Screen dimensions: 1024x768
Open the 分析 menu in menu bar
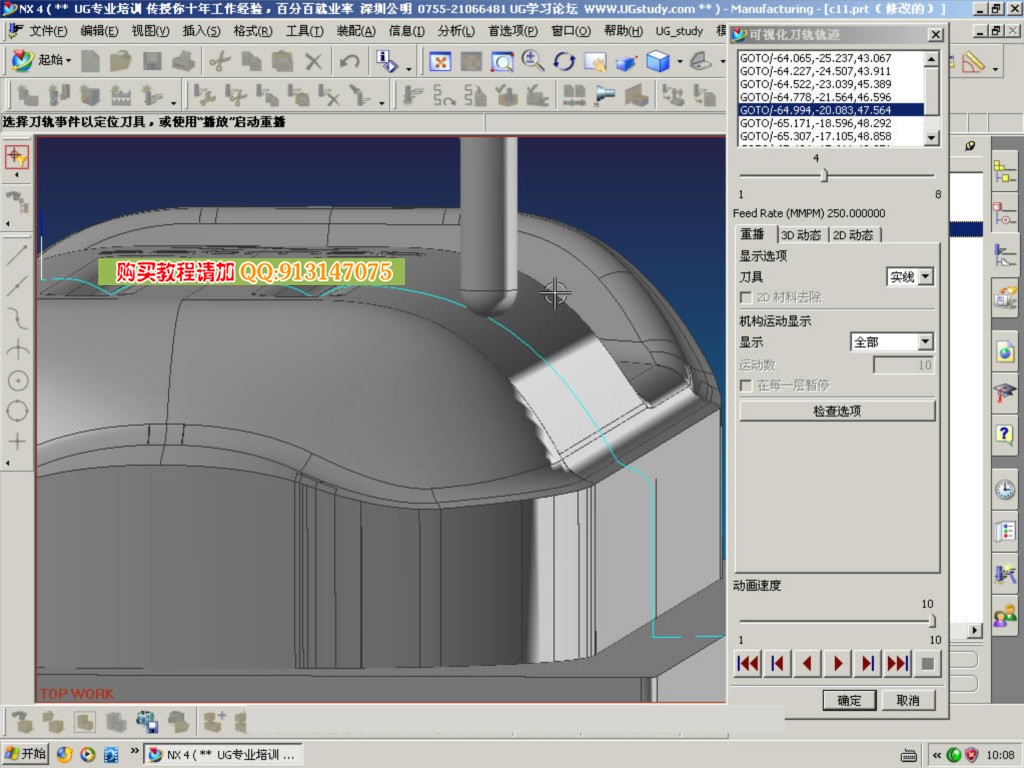pyautogui.click(x=455, y=31)
